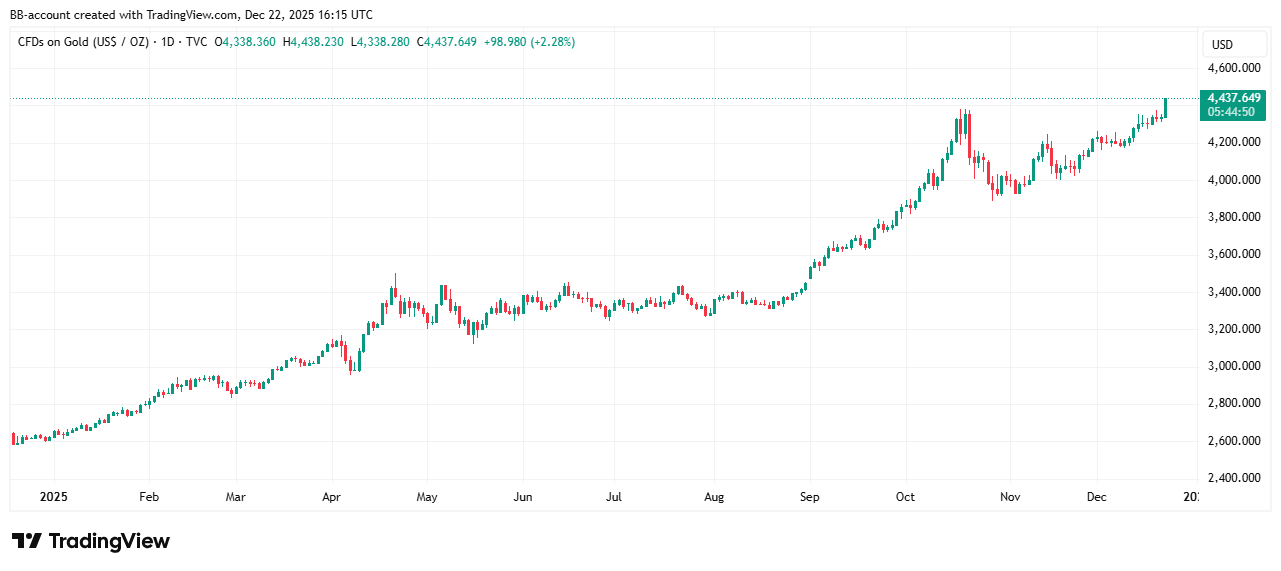The image size is (1281, 571).
Task: Click the 2,400.000 price scale label
Action: point(1234,478)
